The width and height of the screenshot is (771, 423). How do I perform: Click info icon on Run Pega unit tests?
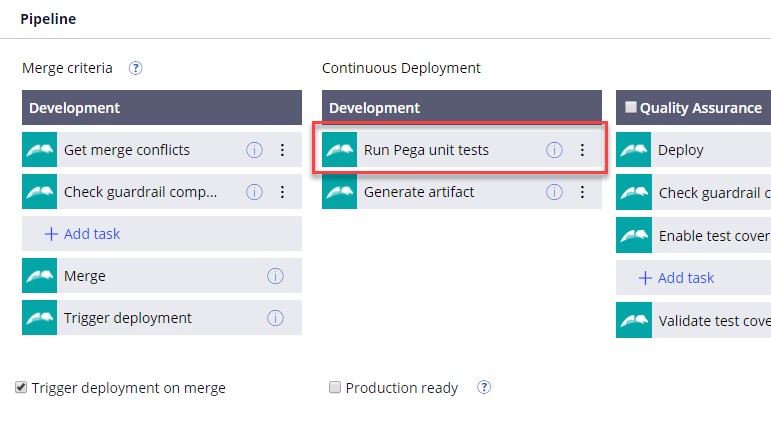tap(554, 150)
